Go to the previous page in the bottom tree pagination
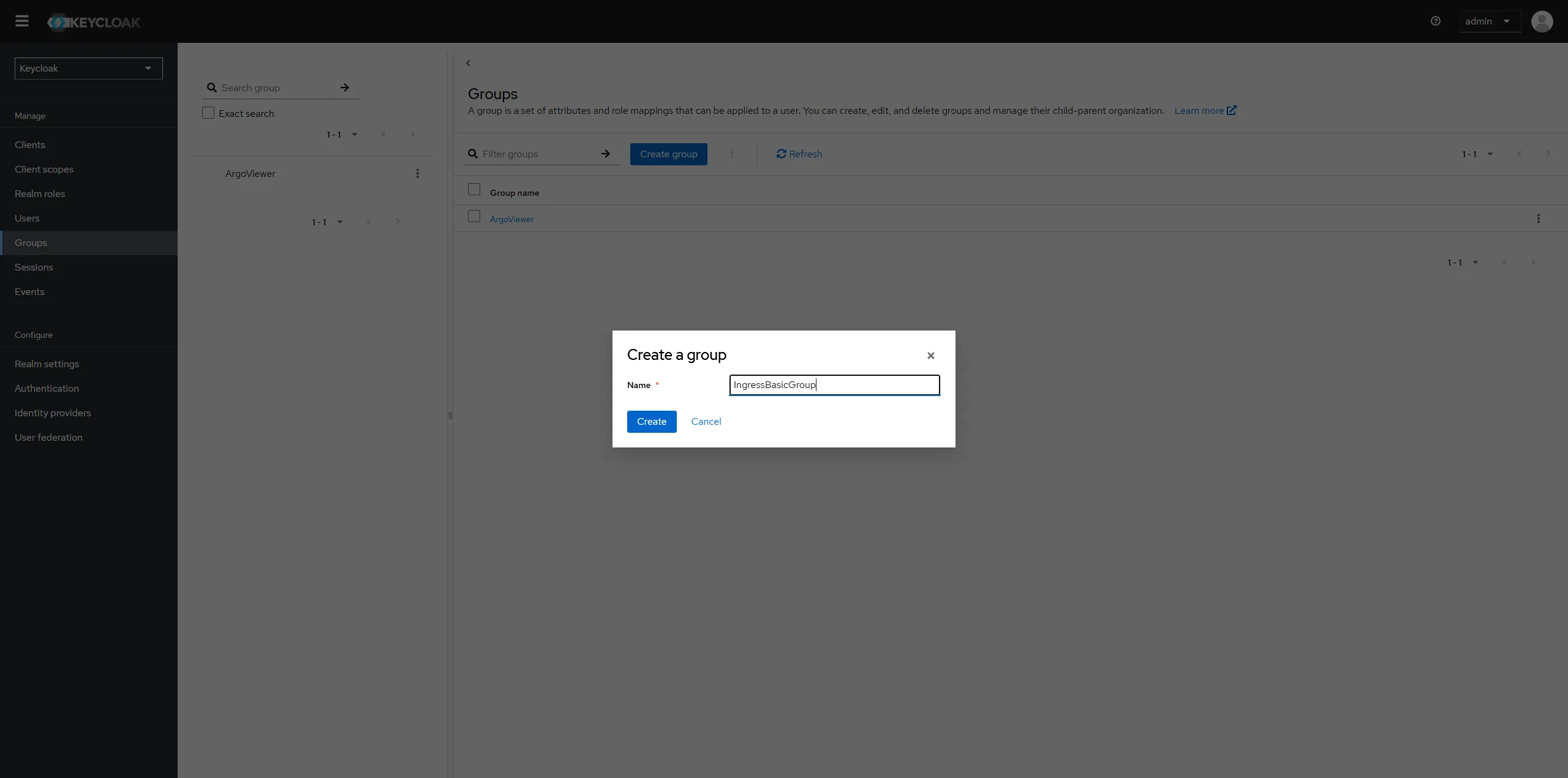The image size is (1568, 778). 369,222
